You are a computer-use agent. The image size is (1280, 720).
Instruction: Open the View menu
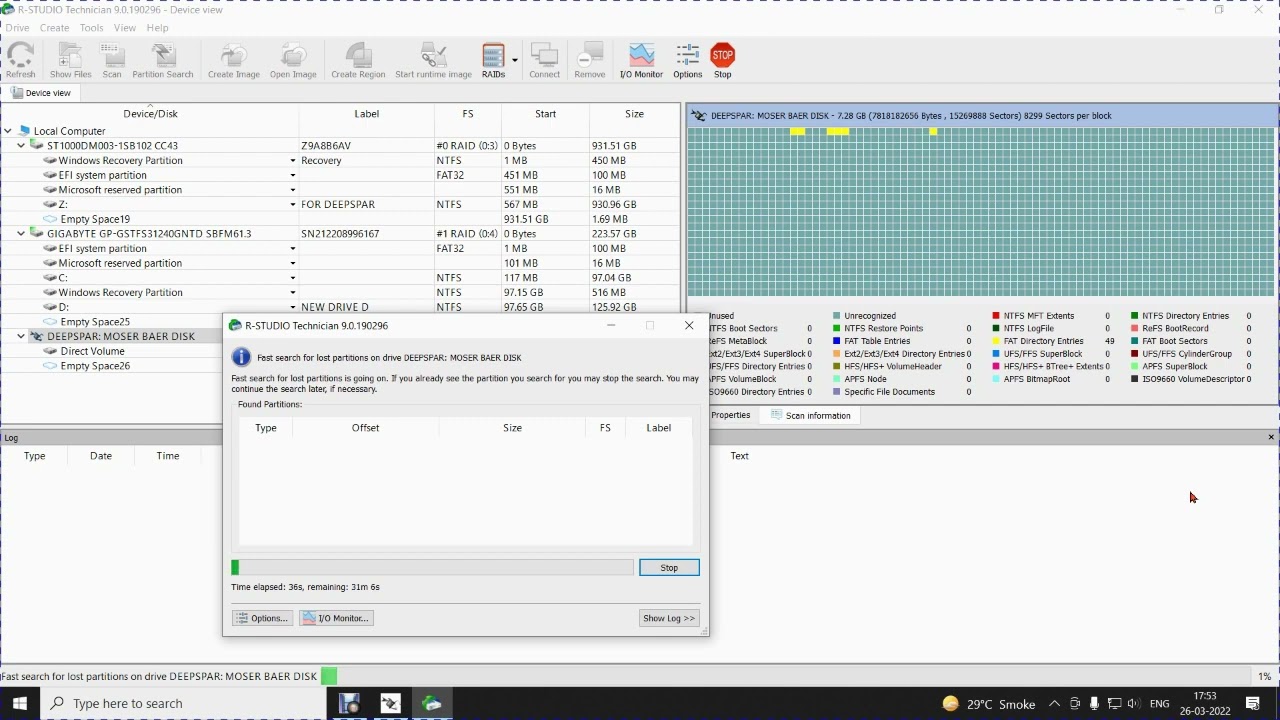pos(125,28)
